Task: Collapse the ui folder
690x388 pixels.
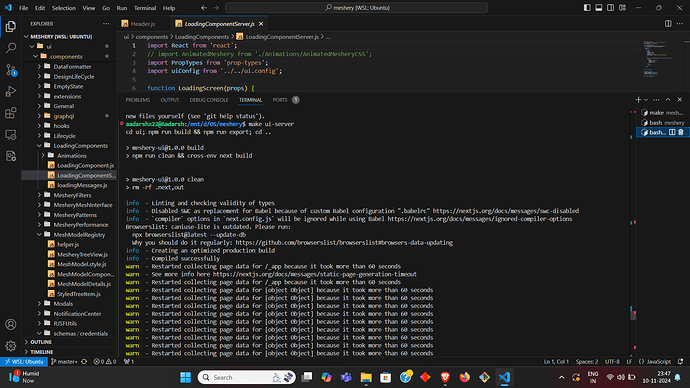Action: point(32,46)
